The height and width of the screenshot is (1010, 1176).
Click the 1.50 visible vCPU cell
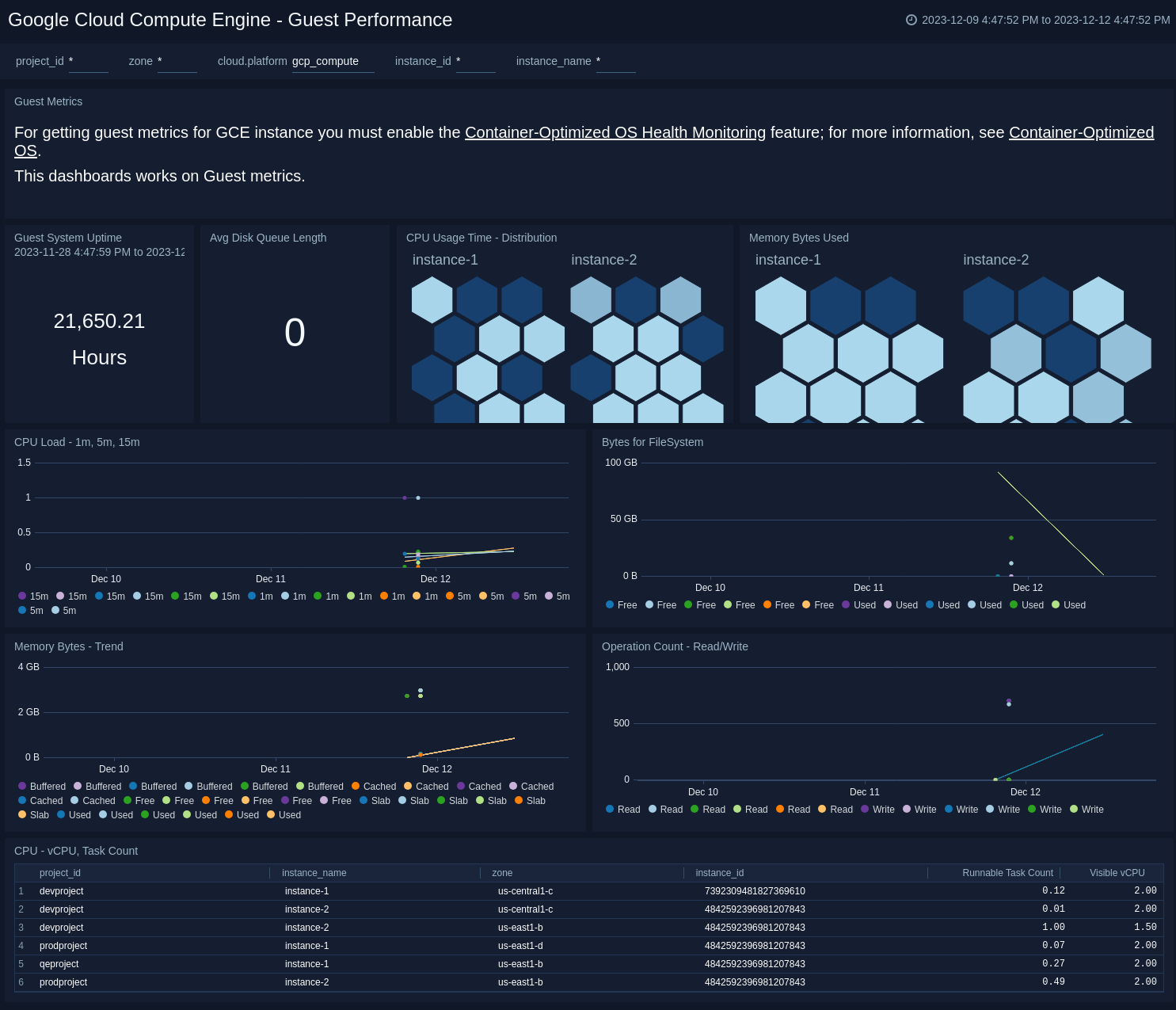(x=1145, y=928)
